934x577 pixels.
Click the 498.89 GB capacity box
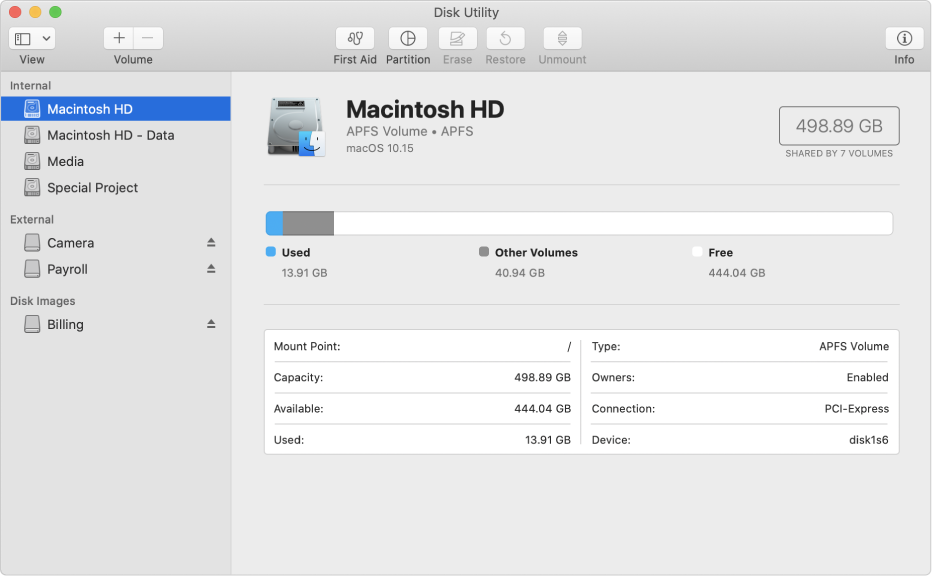click(x=838, y=126)
